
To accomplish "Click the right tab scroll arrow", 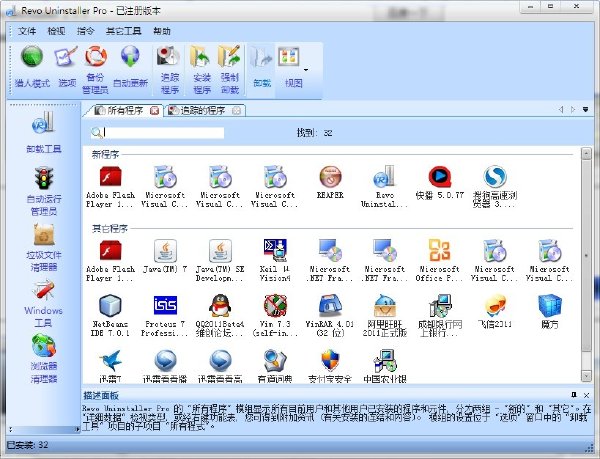I will pyautogui.click(x=573, y=109).
